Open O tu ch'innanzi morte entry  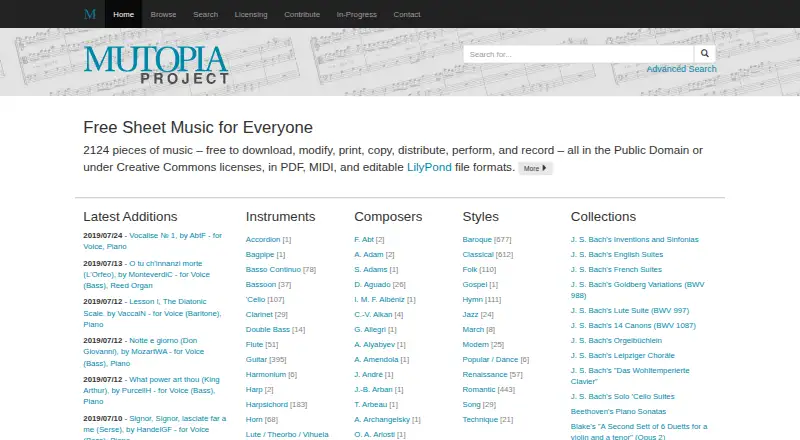[x=146, y=275]
